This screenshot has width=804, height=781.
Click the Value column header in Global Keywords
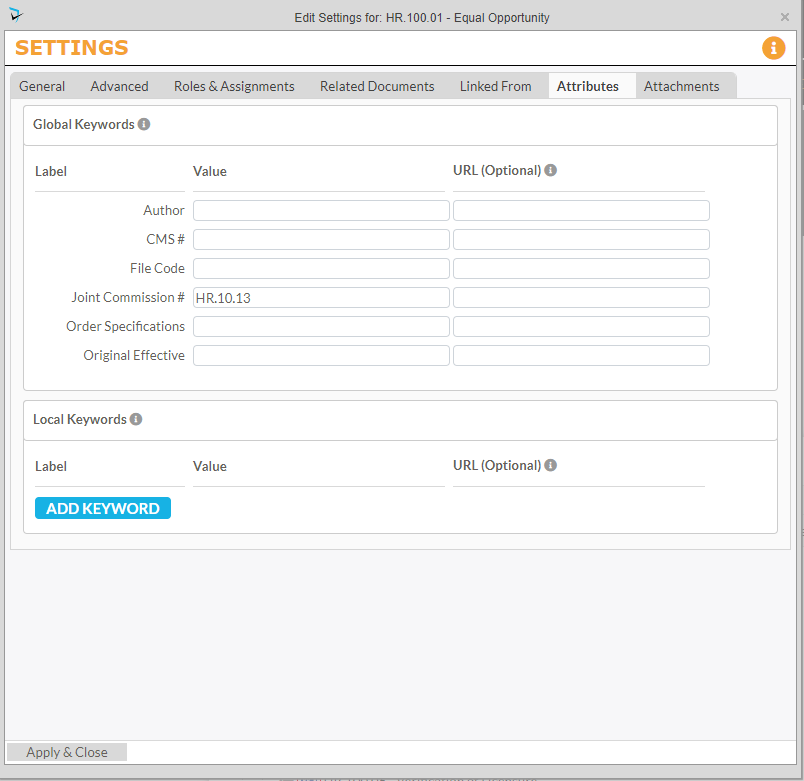click(x=210, y=171)
